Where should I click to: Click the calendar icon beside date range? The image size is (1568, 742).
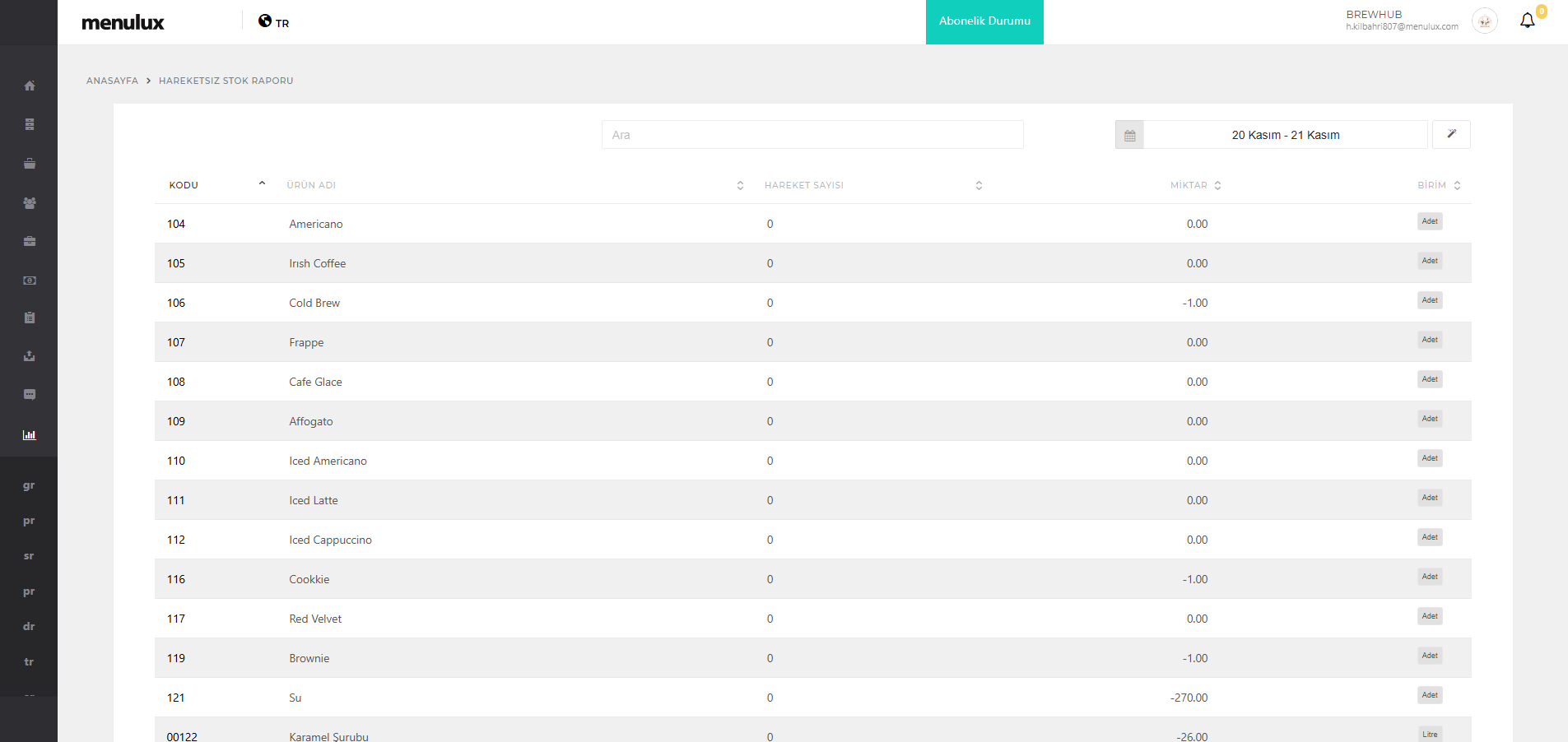[1129, 135]
